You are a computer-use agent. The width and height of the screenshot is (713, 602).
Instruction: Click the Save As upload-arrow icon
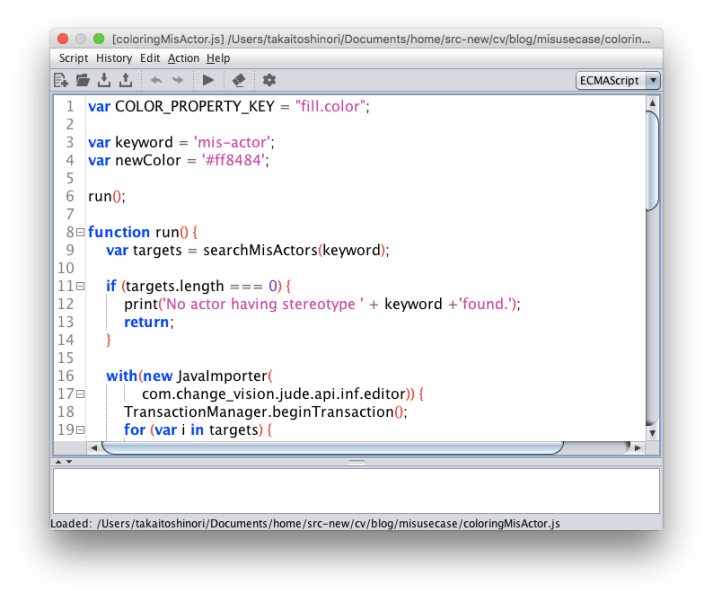(125, 80)
